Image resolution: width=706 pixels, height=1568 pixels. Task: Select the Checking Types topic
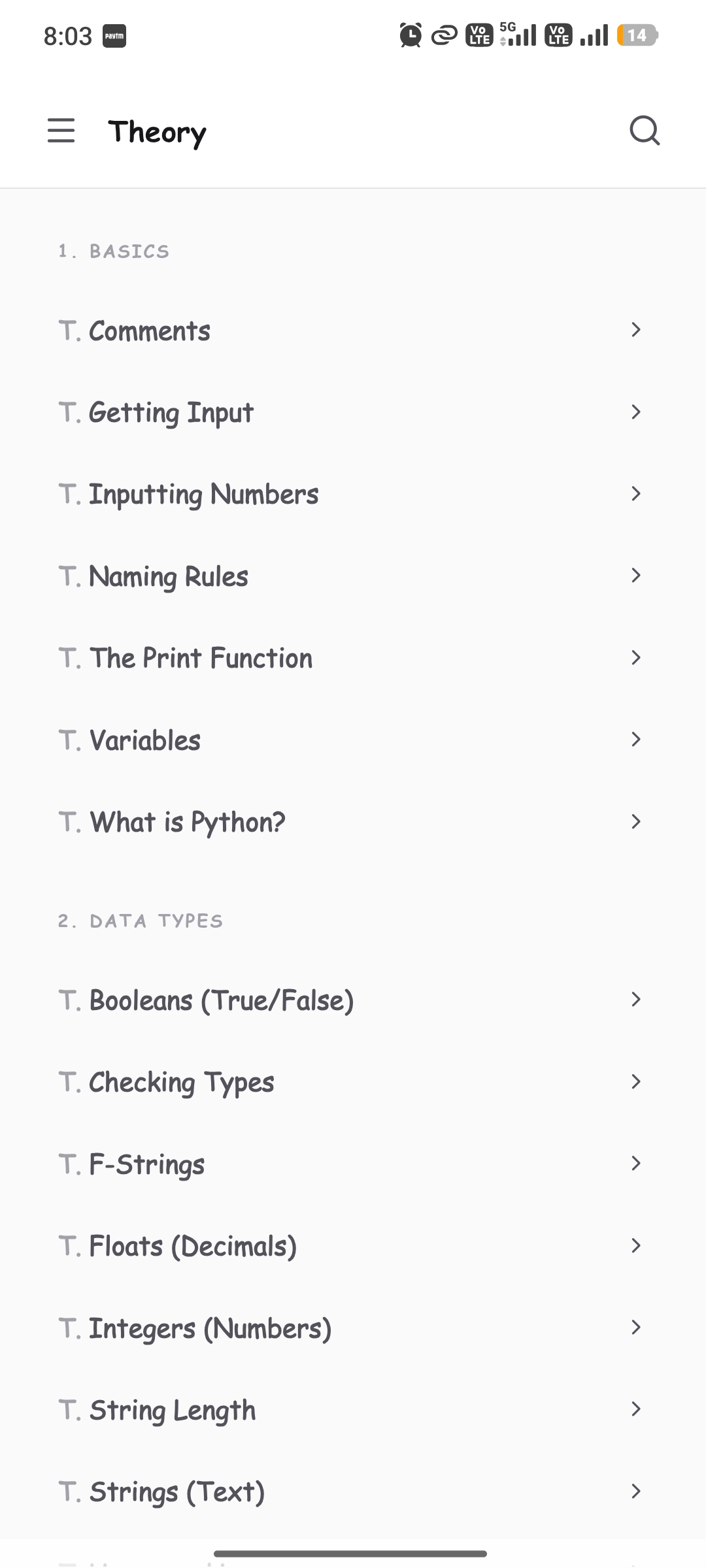(353, 1082)
